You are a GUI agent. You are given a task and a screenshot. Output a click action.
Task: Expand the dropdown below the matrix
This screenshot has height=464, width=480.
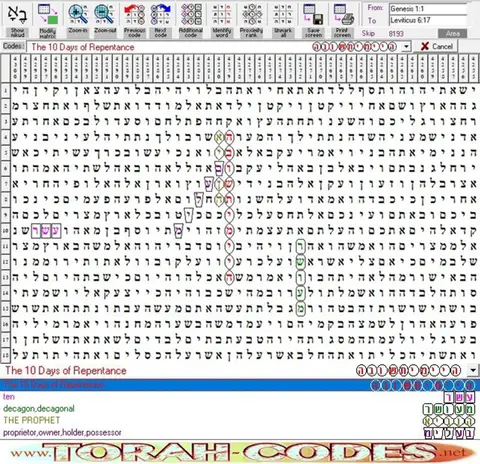click(x=473, y=370)
